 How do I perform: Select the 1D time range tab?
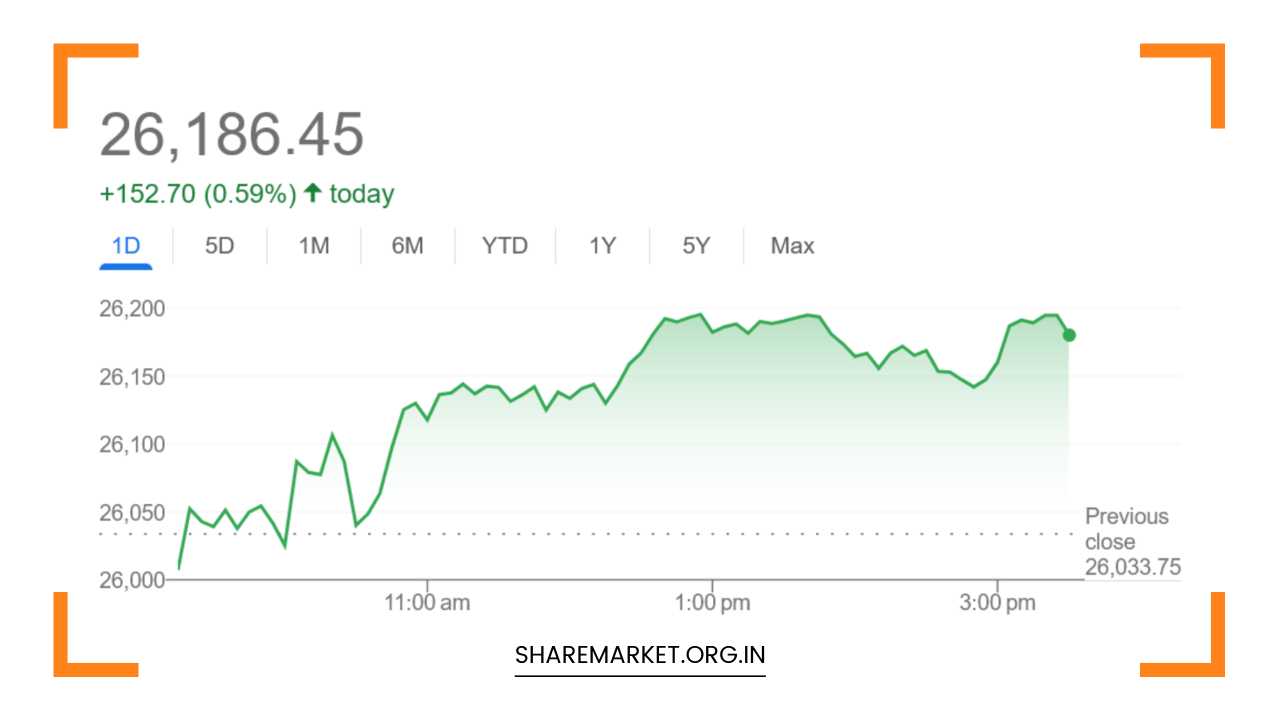pyautogui.click(x=125, y=245)
